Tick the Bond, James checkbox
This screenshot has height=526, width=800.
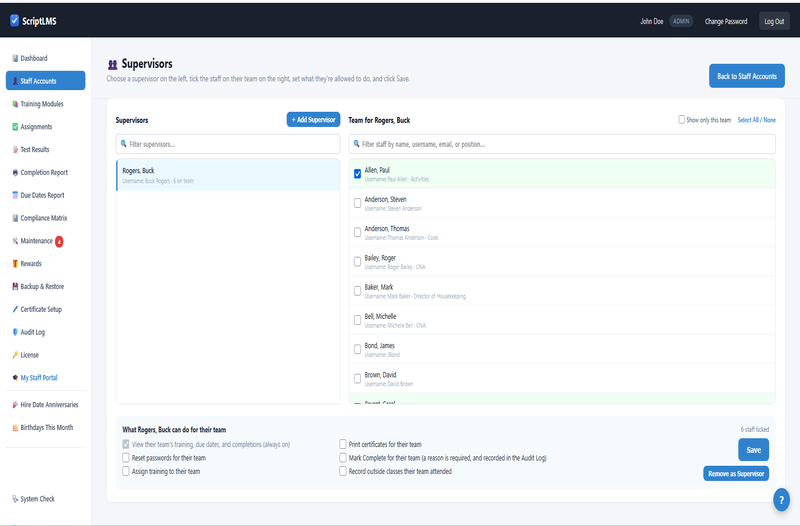[357, 349]
